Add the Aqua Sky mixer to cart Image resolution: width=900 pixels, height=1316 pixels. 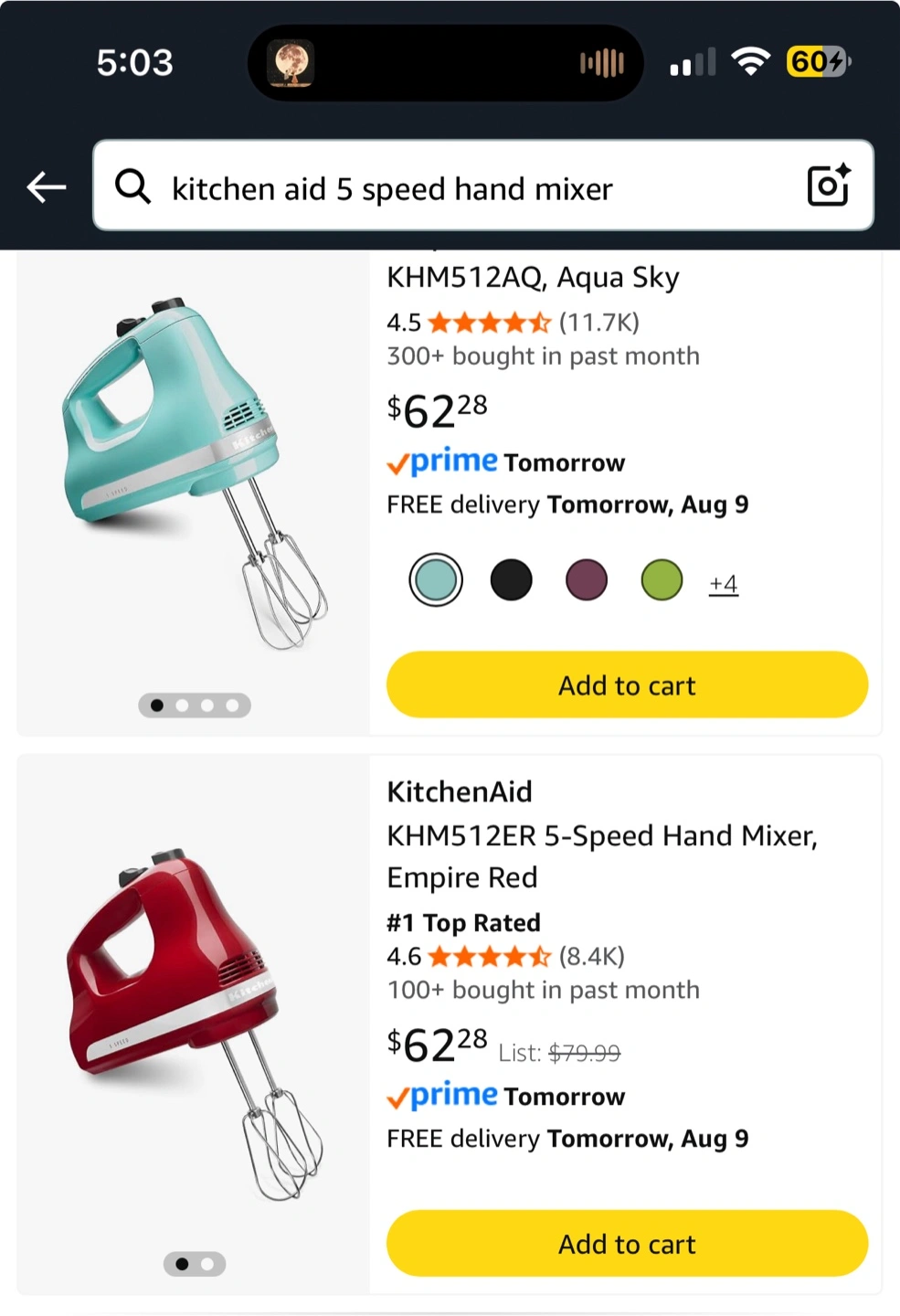(627, 685)
